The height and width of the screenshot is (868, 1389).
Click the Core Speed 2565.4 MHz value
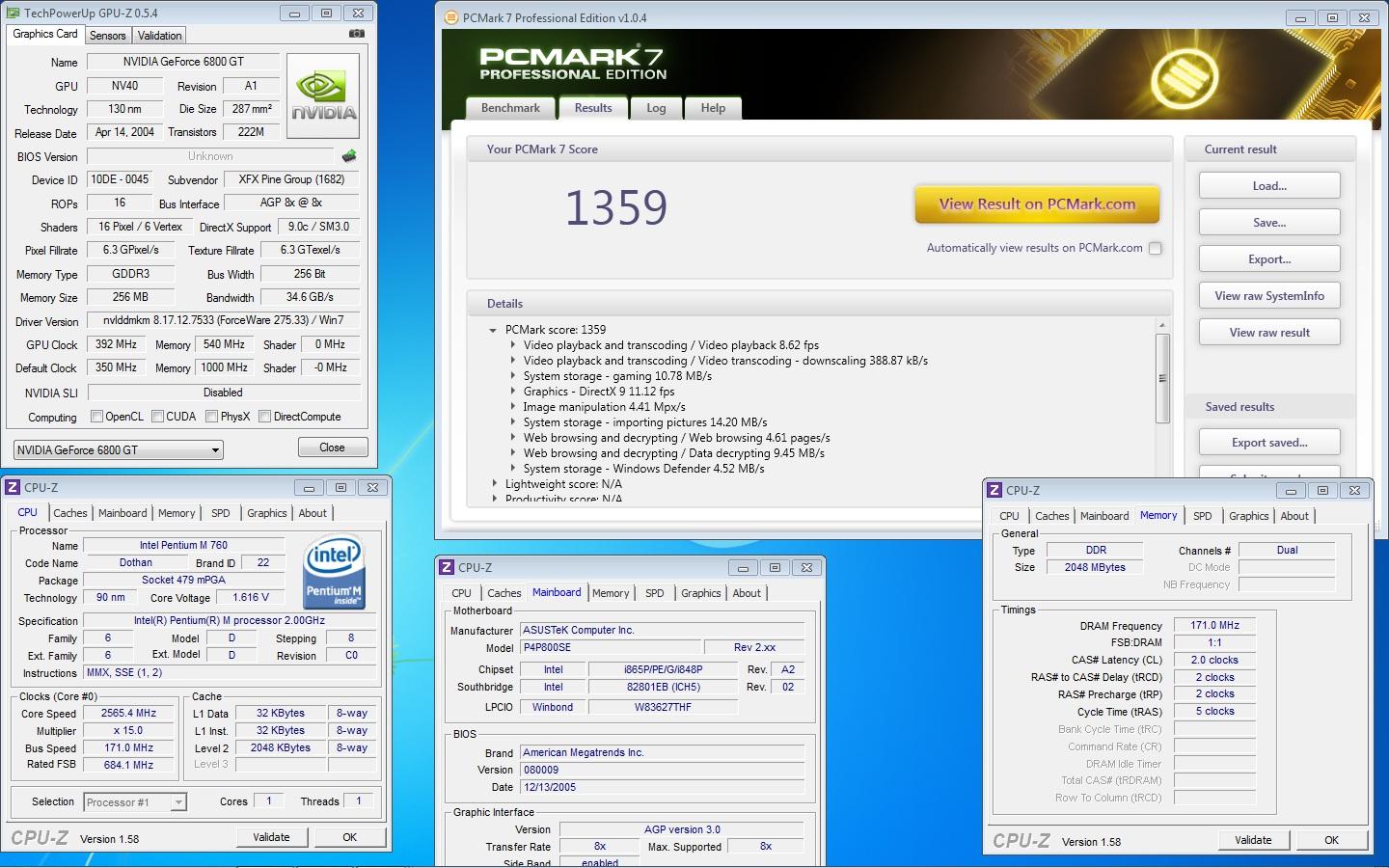pos(129,714)
